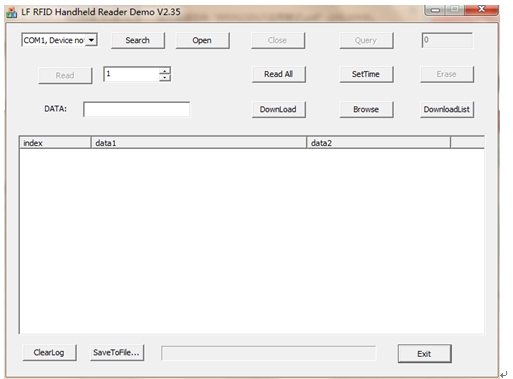The image size is (513, 379).
Task: Select the data1 column header
Action: pos(199,143)
